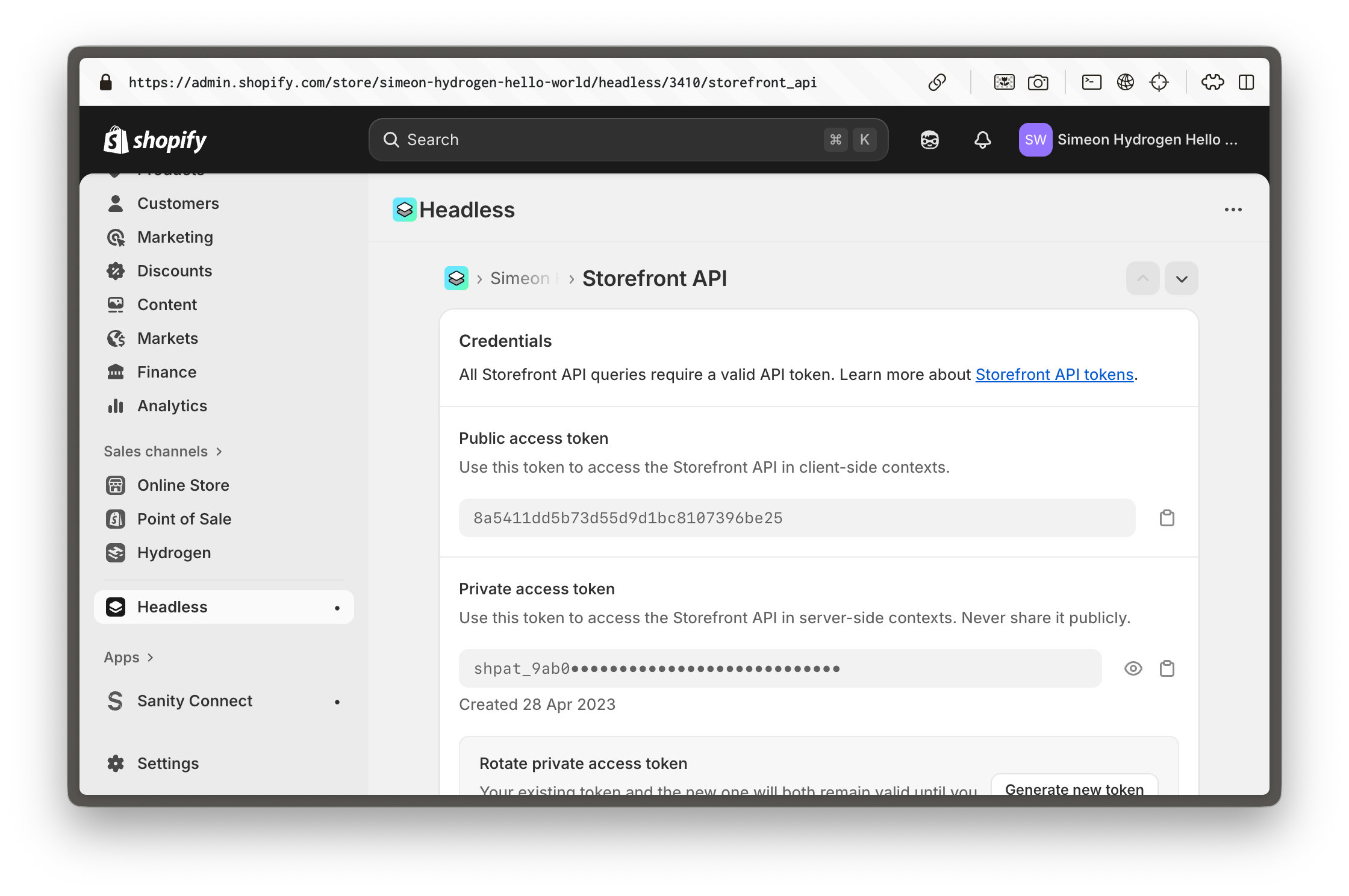1349x896 pixels.
Task: Click the copy link icon in browser toolbar
Action: point(937,82)
